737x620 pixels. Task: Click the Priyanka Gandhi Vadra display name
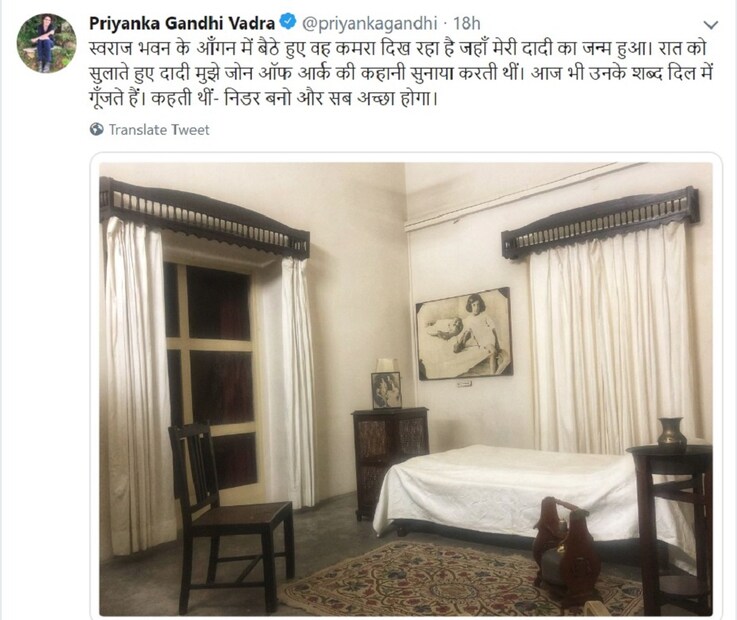tap(182, 23)
